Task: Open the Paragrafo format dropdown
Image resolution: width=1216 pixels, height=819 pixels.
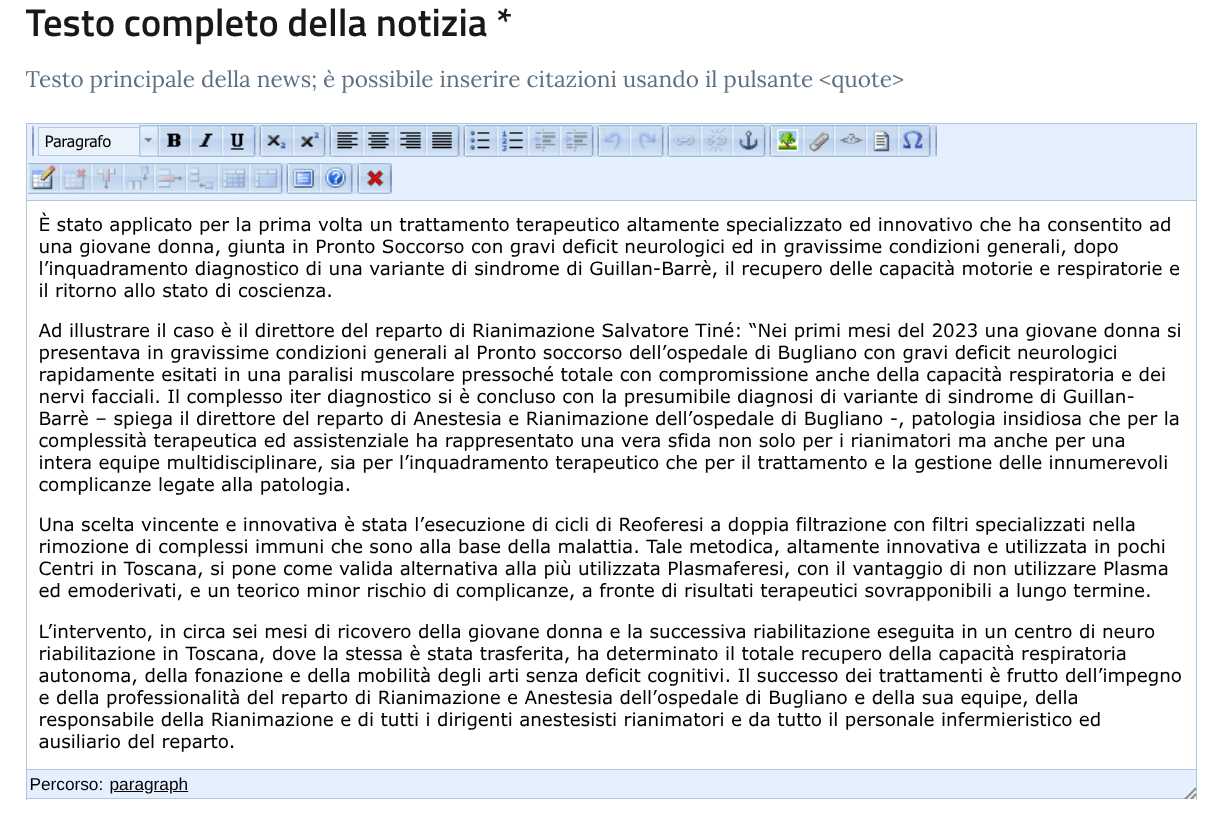Action: pos(89,141)
